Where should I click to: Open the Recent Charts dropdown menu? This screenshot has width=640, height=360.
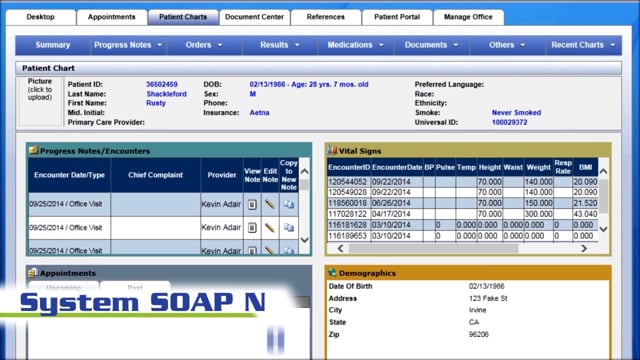pyautogui.click(x=583, y=45)
